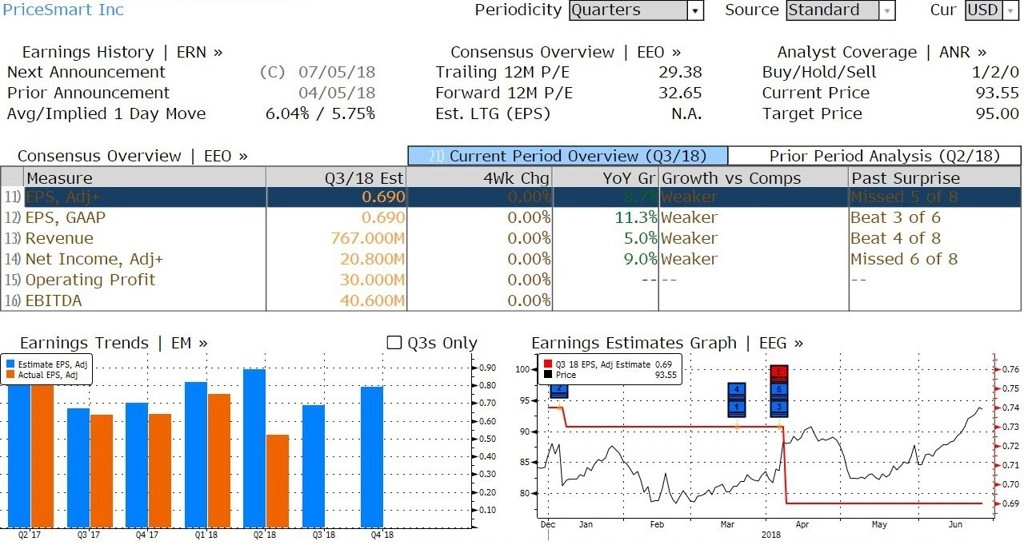The image size is (1024, 545).
Task: Click the Q2'18 blue estimate bar
Action: 254,448
